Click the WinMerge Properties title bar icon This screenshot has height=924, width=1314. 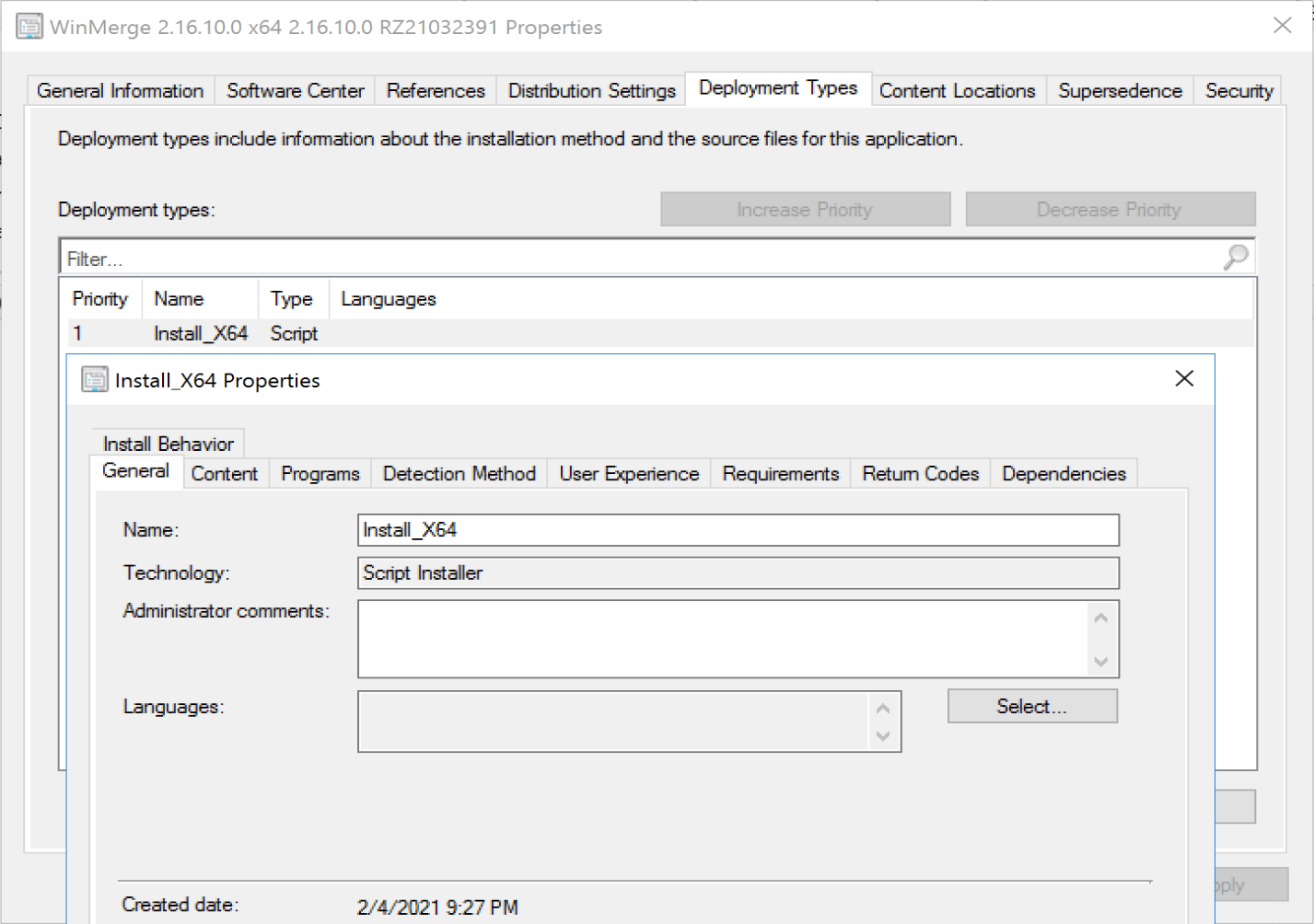pyautogui.click(x=29, y=27)
